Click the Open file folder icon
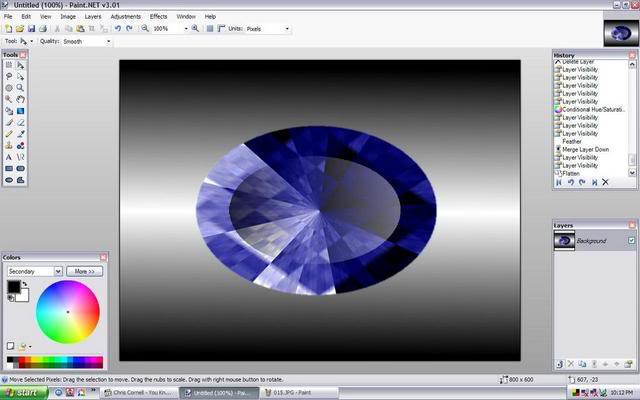Screen dimensions: 640x400 20,29
